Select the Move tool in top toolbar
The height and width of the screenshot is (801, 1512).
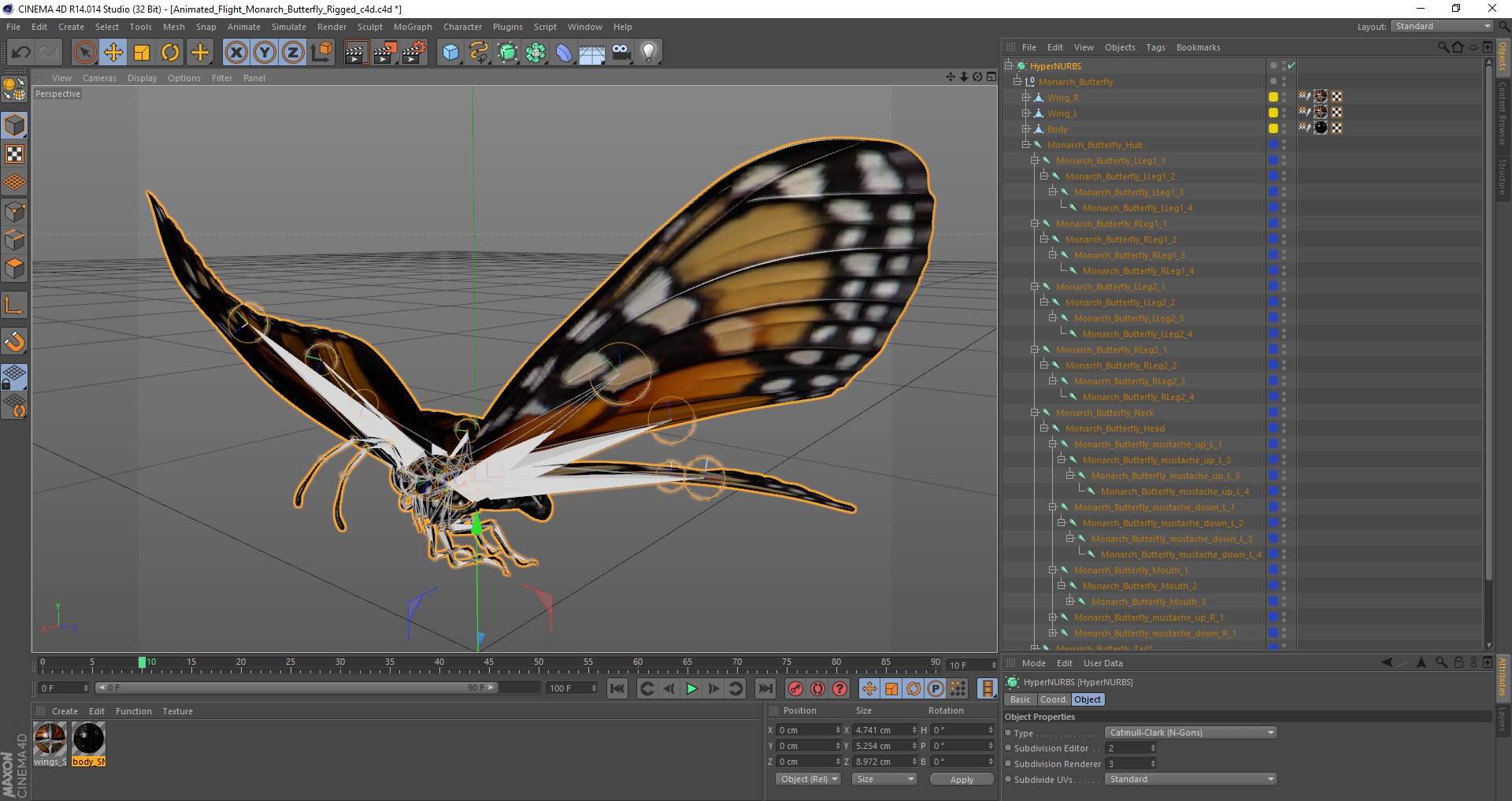(113, 53)
